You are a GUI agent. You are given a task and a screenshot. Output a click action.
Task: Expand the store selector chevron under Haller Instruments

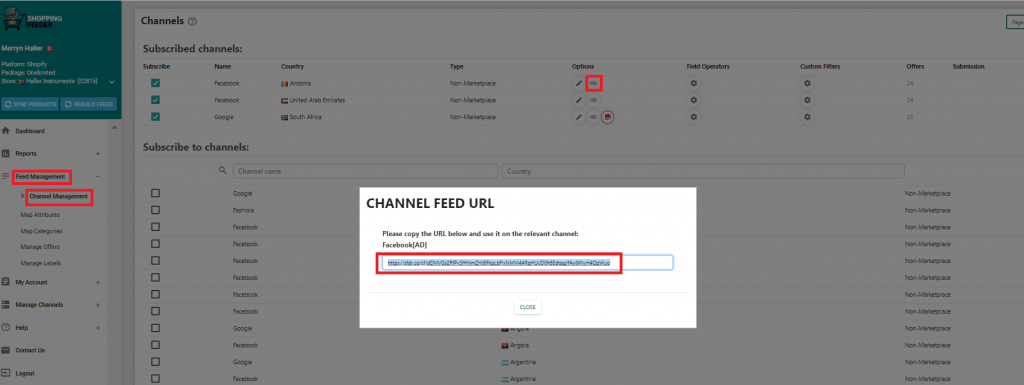point(112,82)
